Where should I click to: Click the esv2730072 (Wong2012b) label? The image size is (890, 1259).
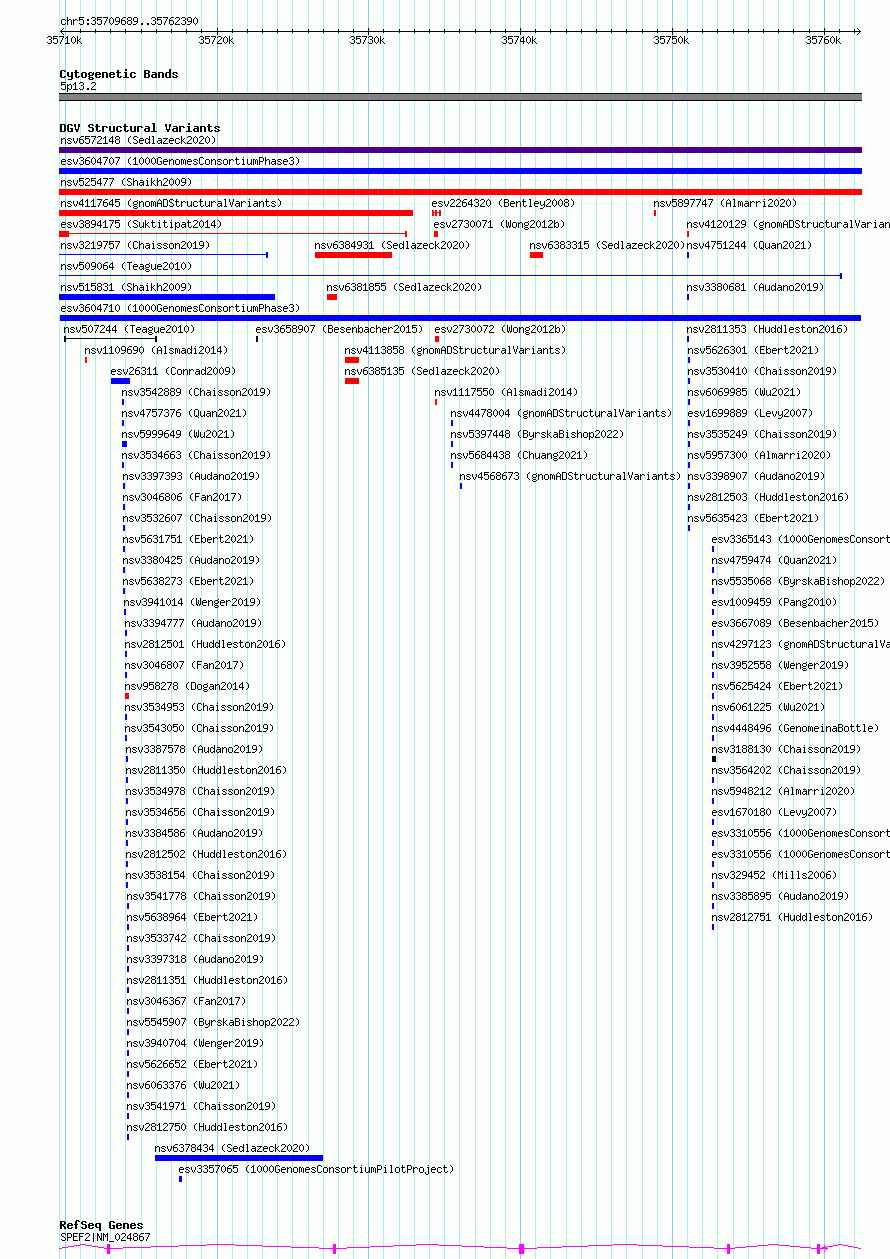coord(500,329)
